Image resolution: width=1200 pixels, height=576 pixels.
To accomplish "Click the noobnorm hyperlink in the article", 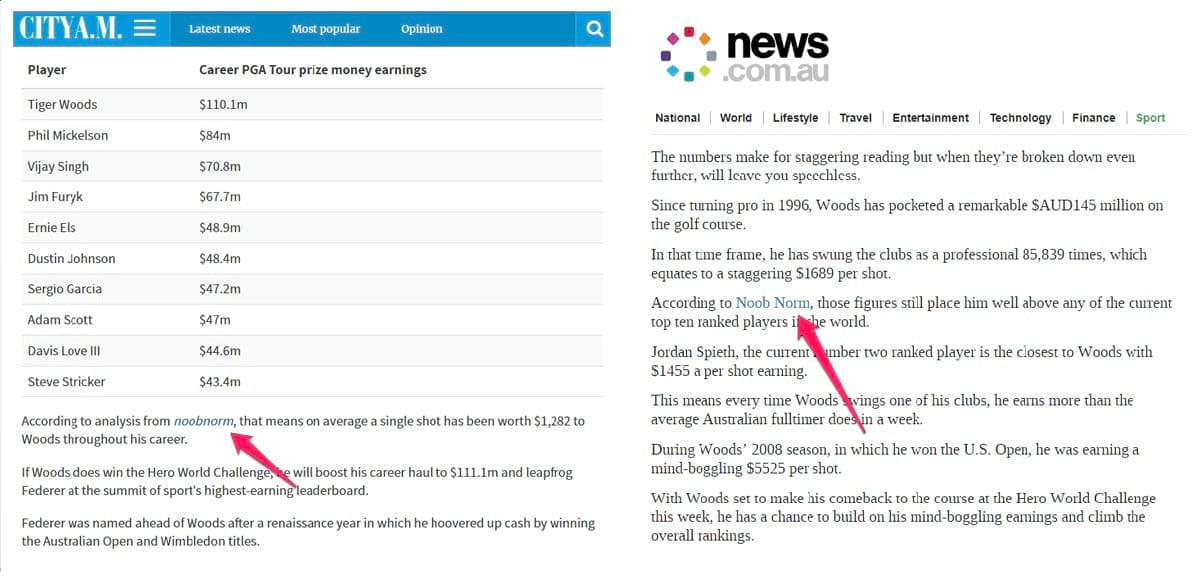I will coord(203,421).
